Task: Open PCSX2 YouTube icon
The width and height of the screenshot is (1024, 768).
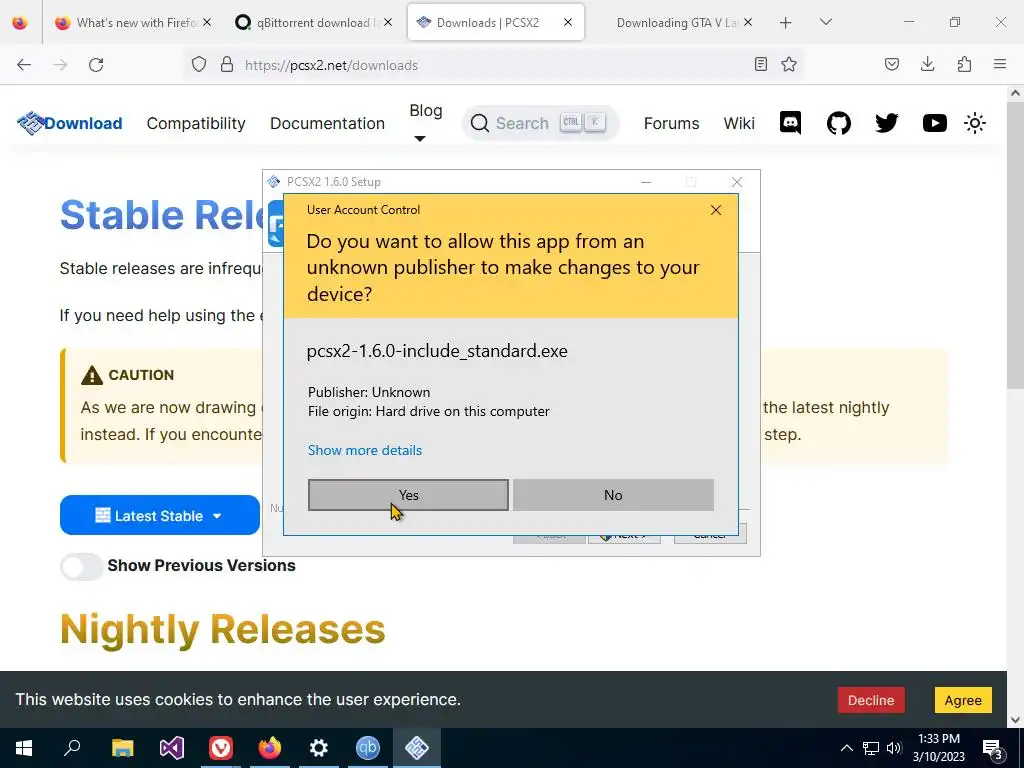Action: 935,123
